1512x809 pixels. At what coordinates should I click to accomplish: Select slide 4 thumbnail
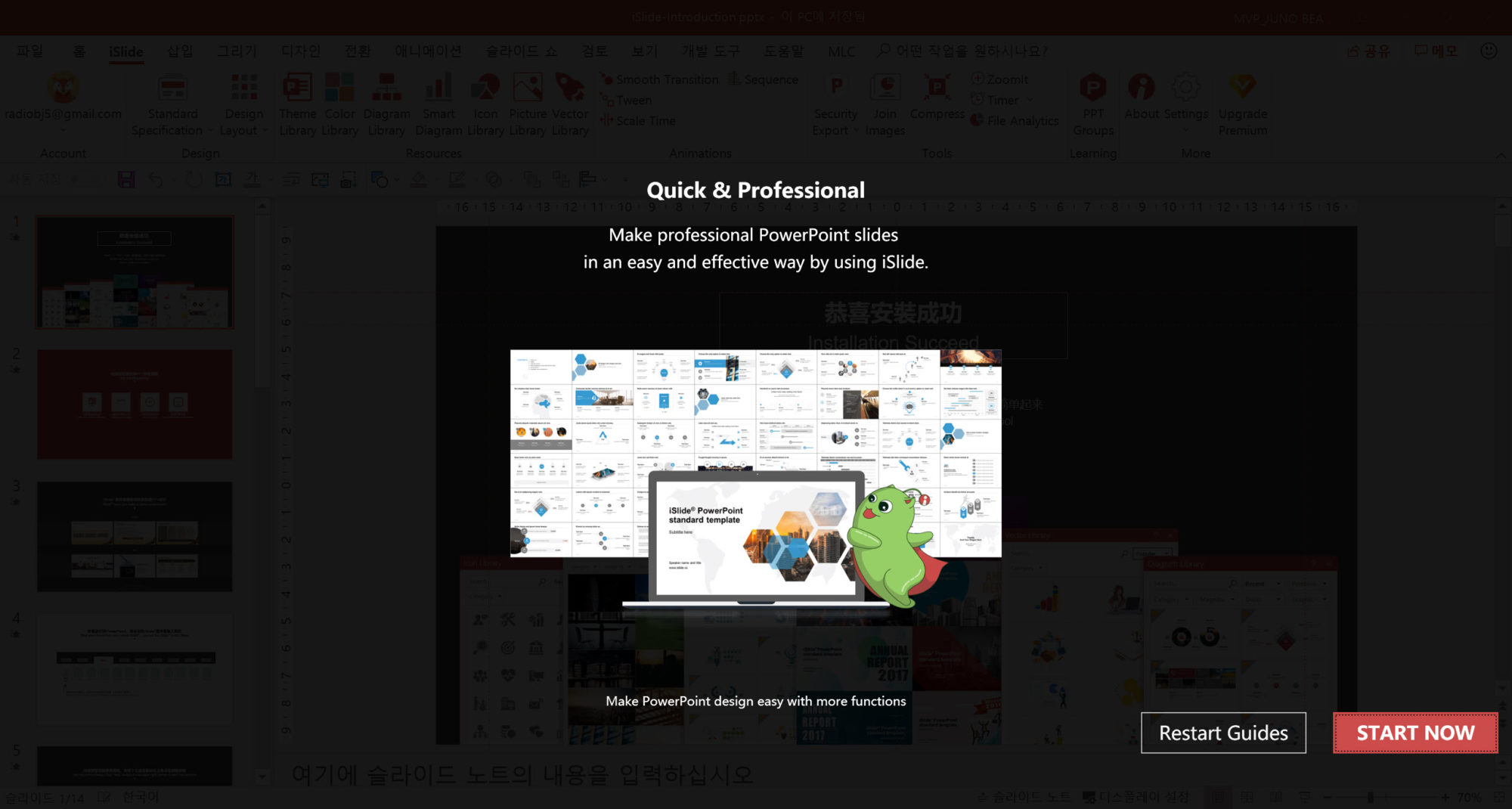[135, 668]
